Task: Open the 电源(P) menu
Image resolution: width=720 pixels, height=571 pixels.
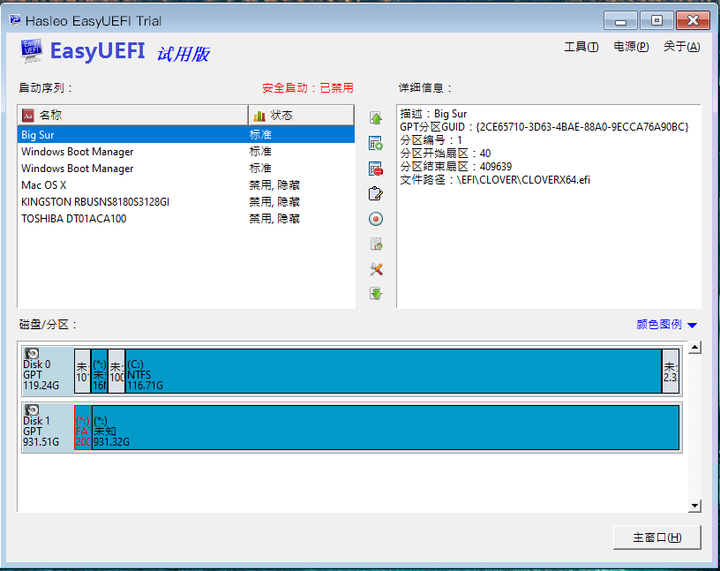Action: [631, 46]
